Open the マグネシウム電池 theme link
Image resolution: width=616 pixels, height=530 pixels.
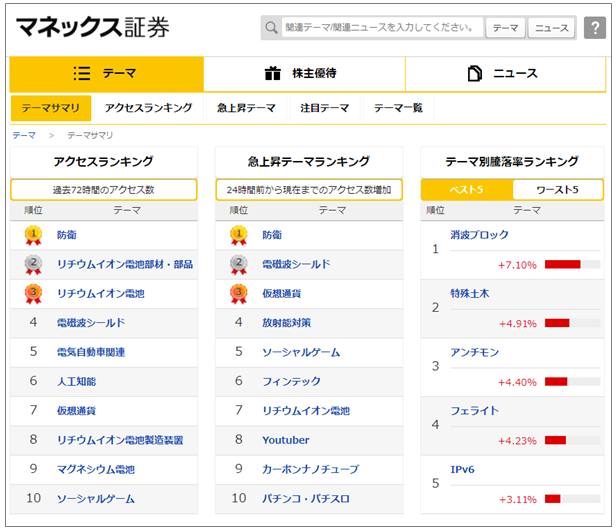coord(96,469)
